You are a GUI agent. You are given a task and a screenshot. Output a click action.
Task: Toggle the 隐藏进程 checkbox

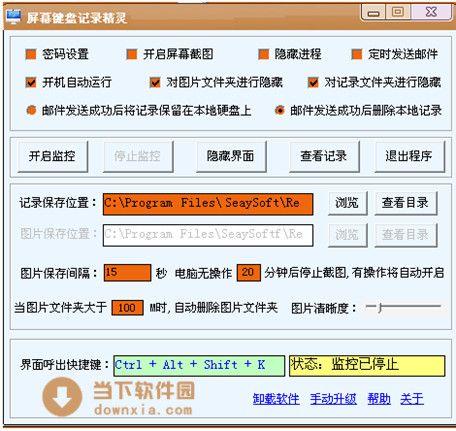point(264,54)
